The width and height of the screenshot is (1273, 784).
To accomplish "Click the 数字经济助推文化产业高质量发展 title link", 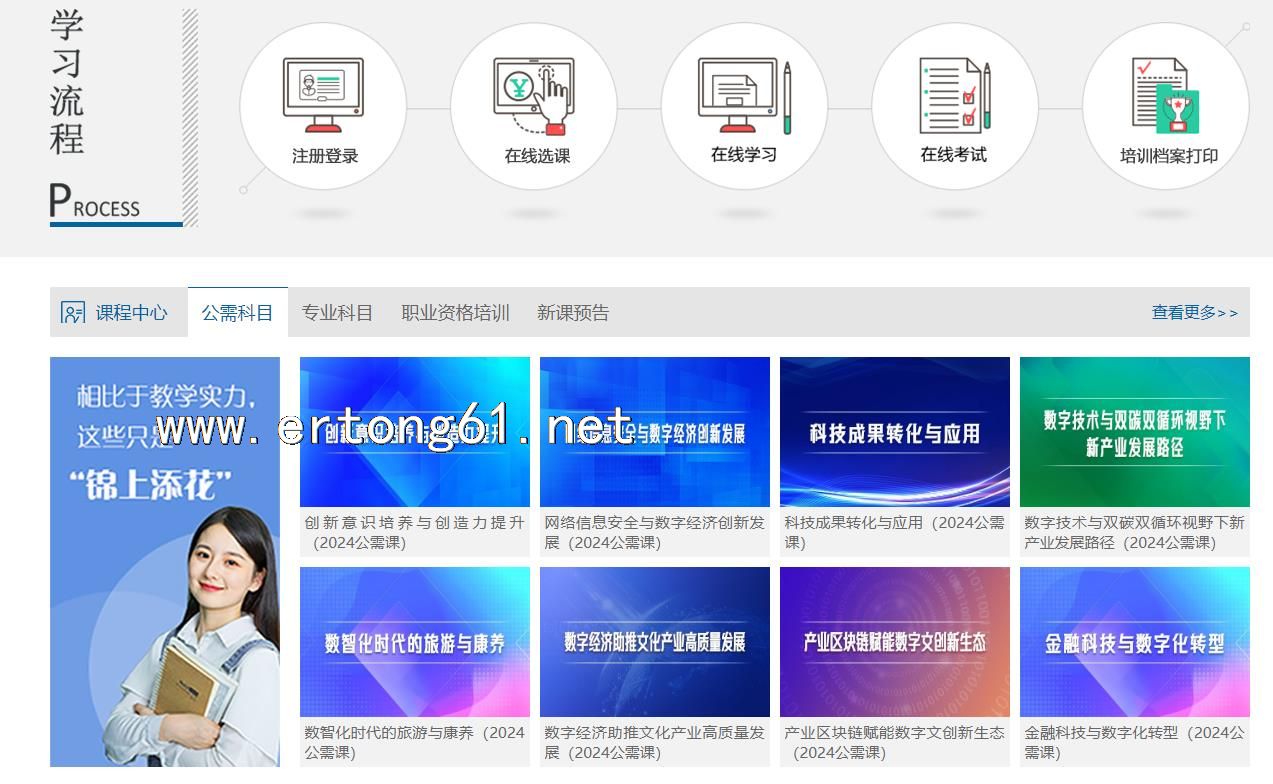I will click(655, 742).
